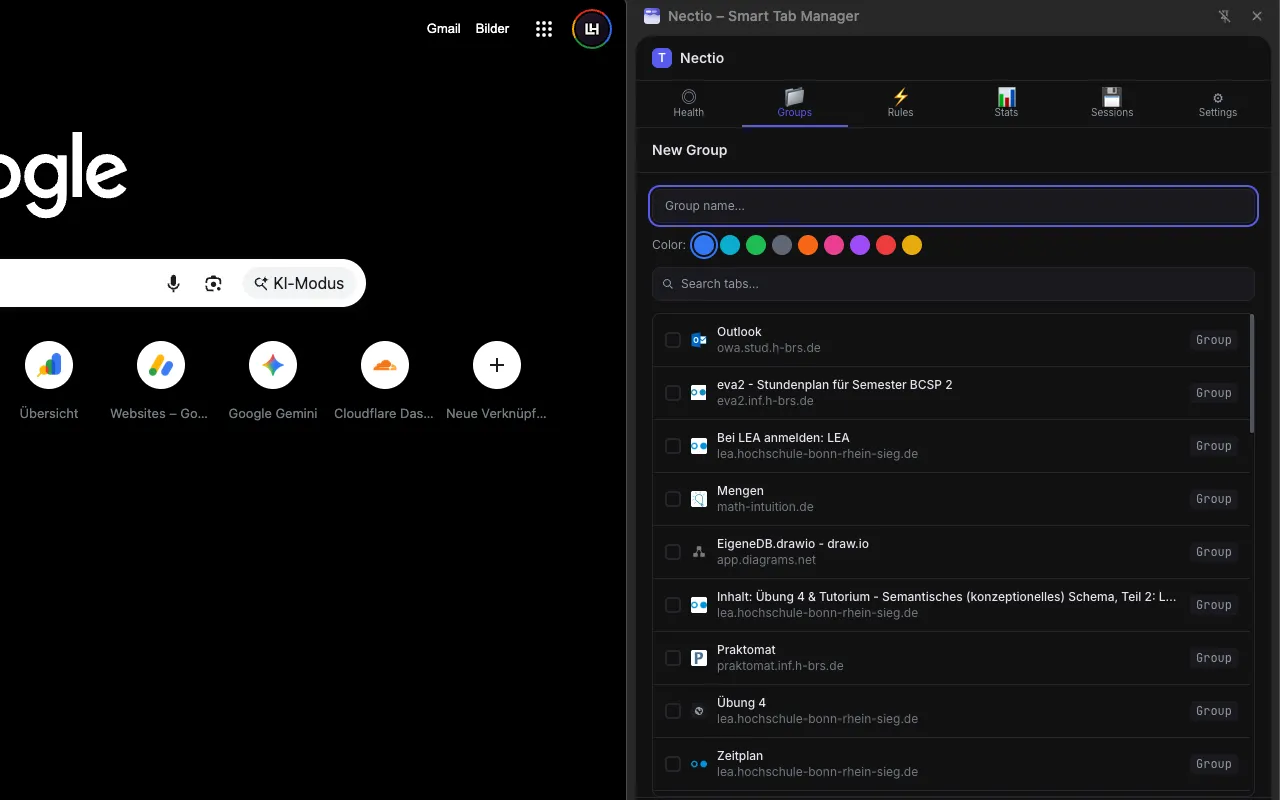Select the Bei LEA anmelden checkbox
This screenshot has width=1280, height=800.
click(673, 446)
